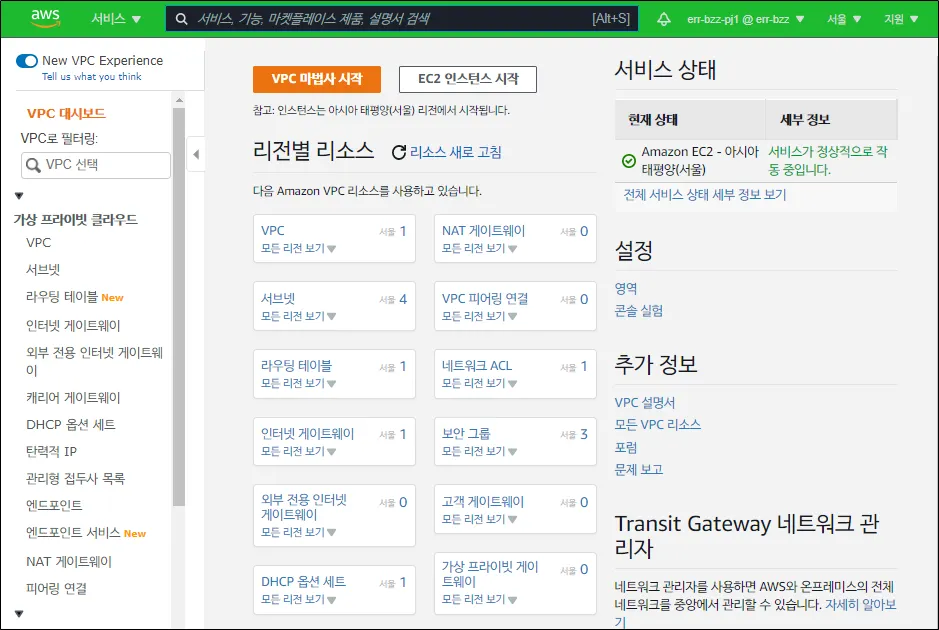The image size is (939, 630).
Task: Click the EC2 인스턴스 시작 button
Action: pyautogui.click(x=468, y=79)
